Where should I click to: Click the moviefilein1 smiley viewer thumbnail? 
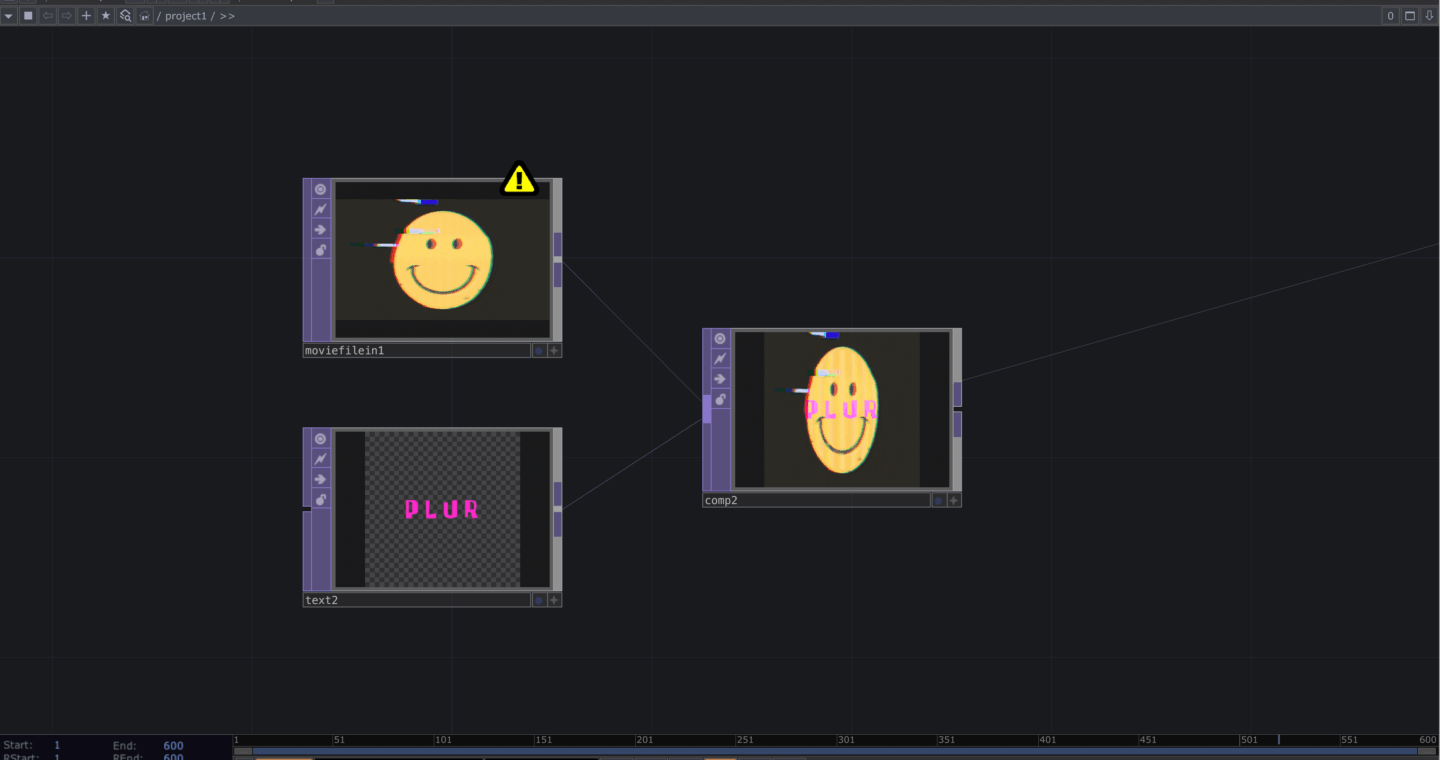pyautogui.click(x=442, y=260)
